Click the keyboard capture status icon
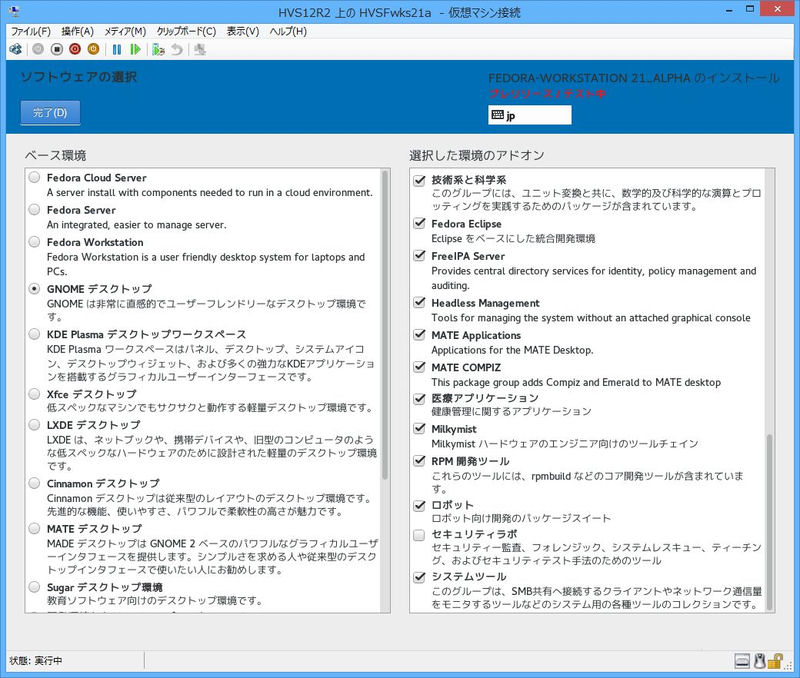The height and width of the screenshot is (678, 800). [x=742, y=661]
